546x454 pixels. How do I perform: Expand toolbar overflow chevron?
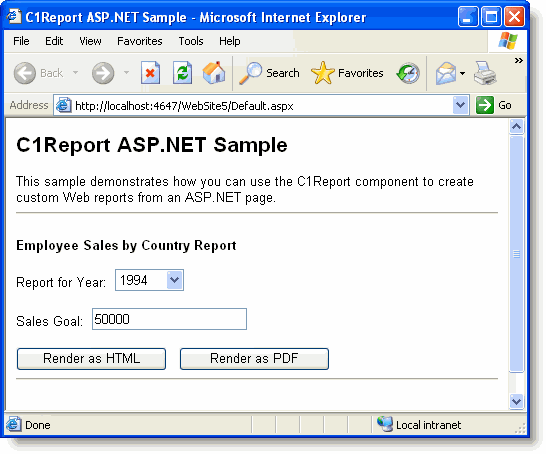pyautogui.click(x=518, y=61)
